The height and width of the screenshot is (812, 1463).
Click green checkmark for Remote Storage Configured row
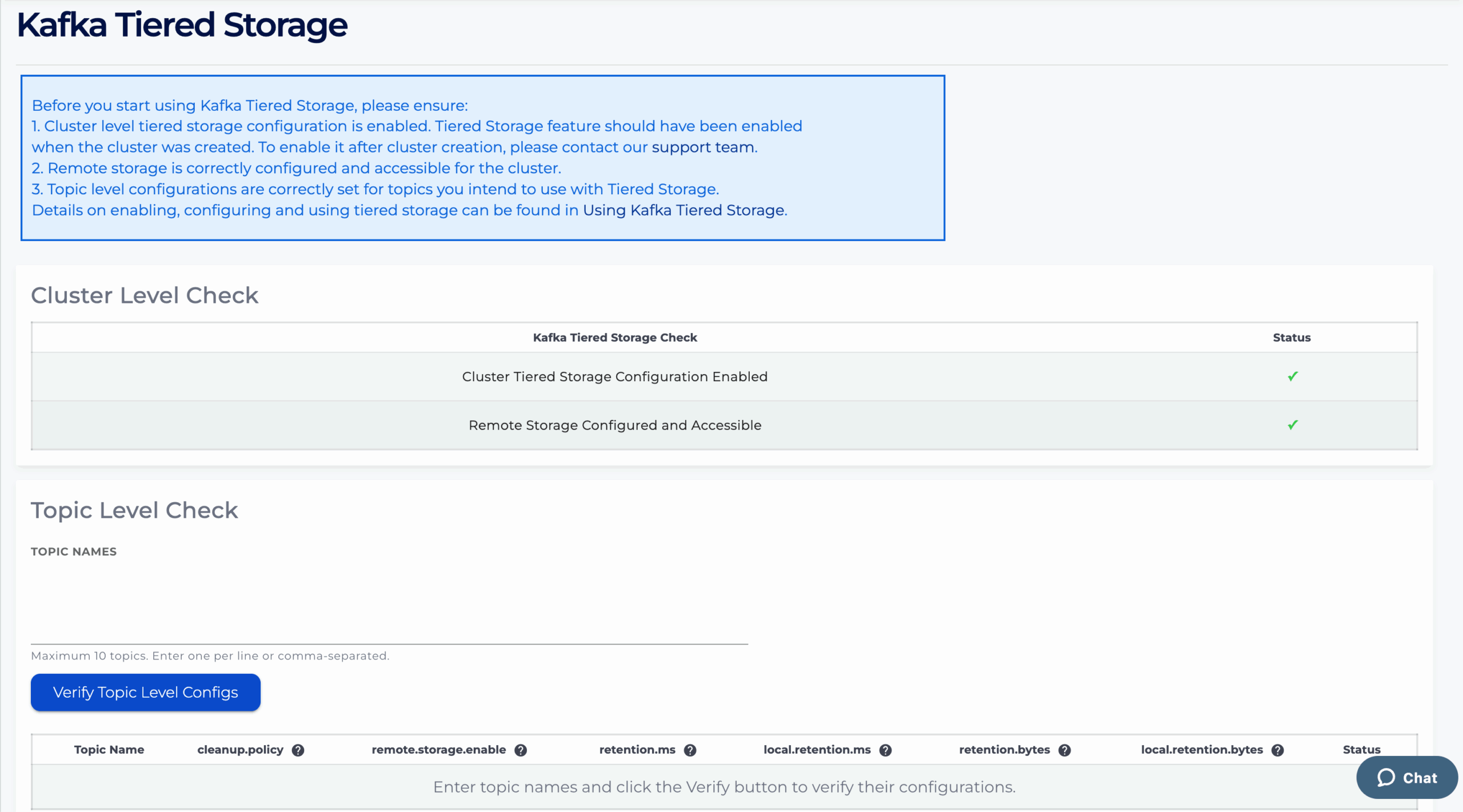(x=1292, y=425)
